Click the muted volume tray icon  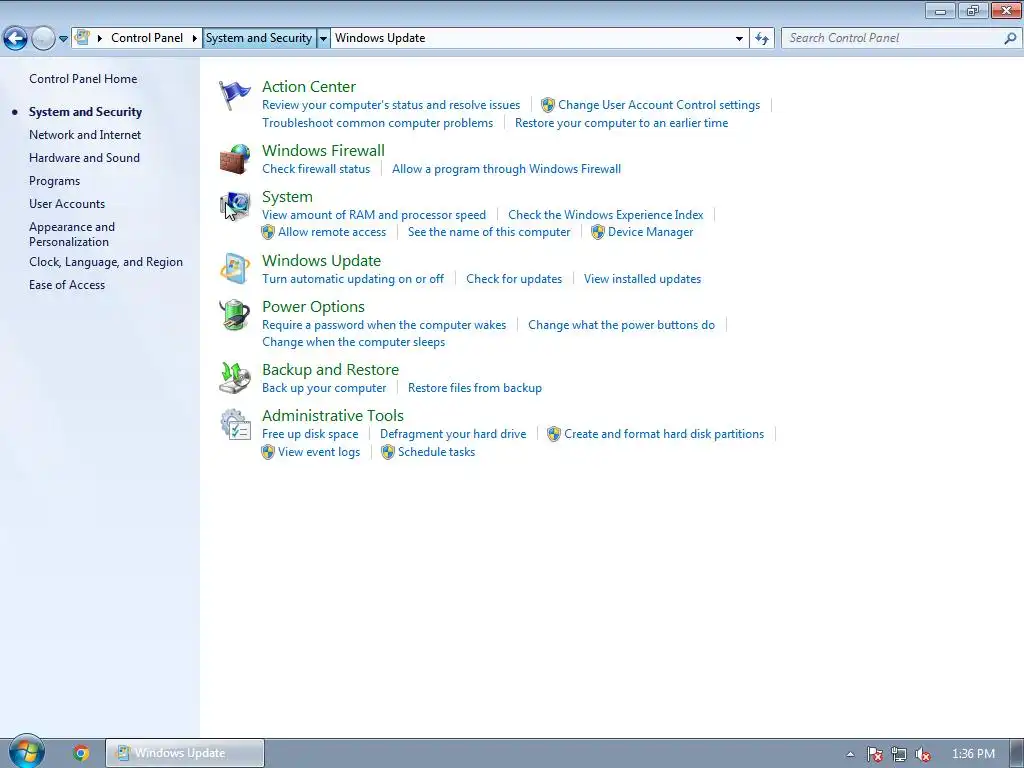(923, 754)
